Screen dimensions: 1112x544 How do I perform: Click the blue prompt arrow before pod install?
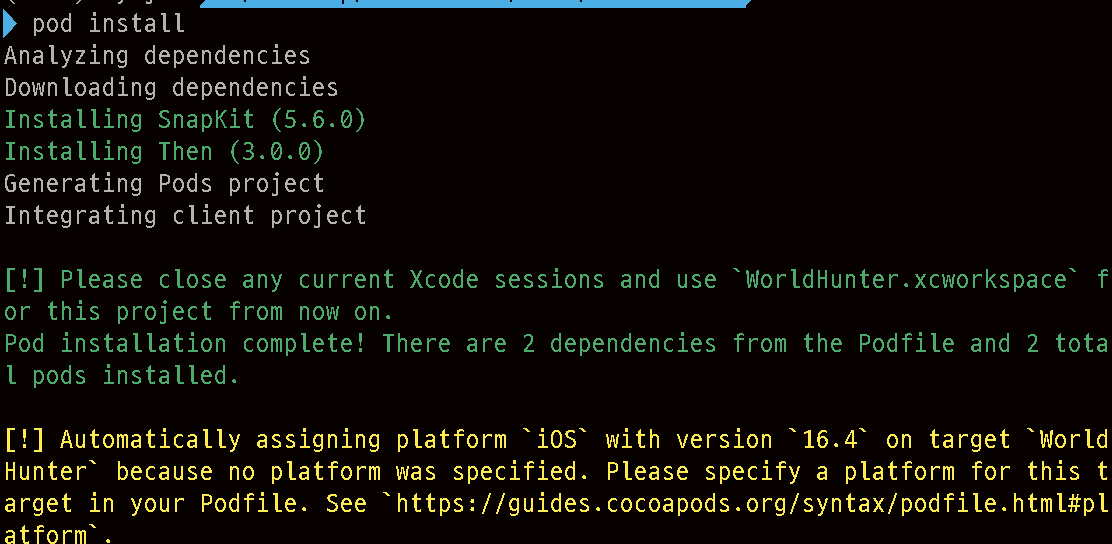pyautogui.click(x=10, y=23)
